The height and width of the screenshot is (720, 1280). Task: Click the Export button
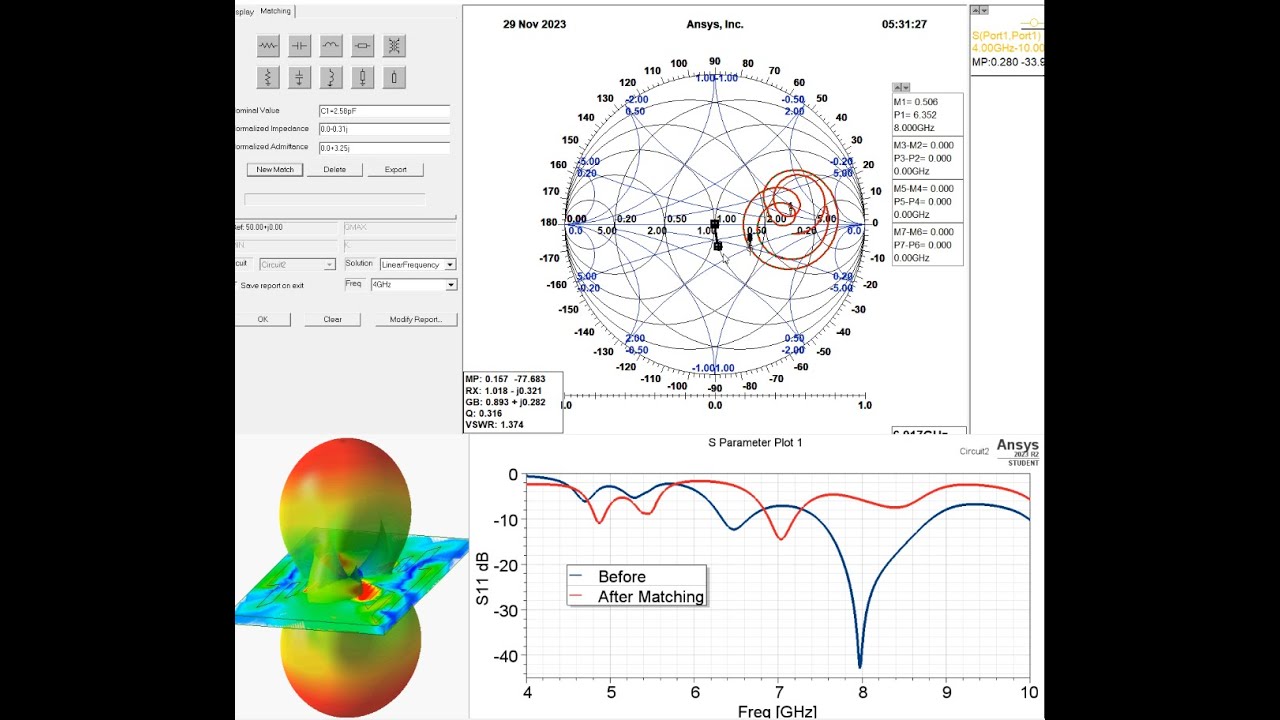[x=395, y=170]
